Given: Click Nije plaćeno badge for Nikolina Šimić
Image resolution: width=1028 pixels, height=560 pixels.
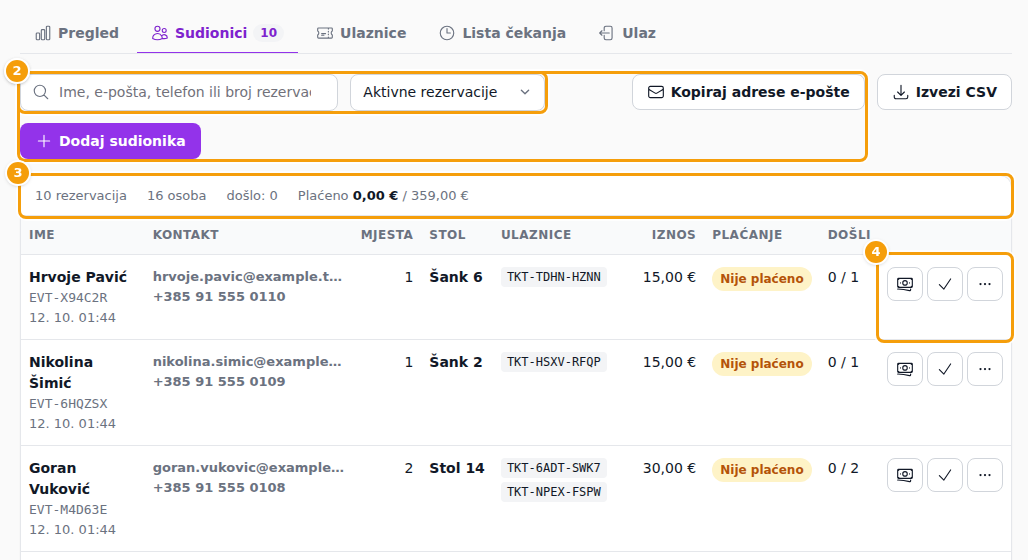Looking at the screenshot, I should [x=762, y=364].
